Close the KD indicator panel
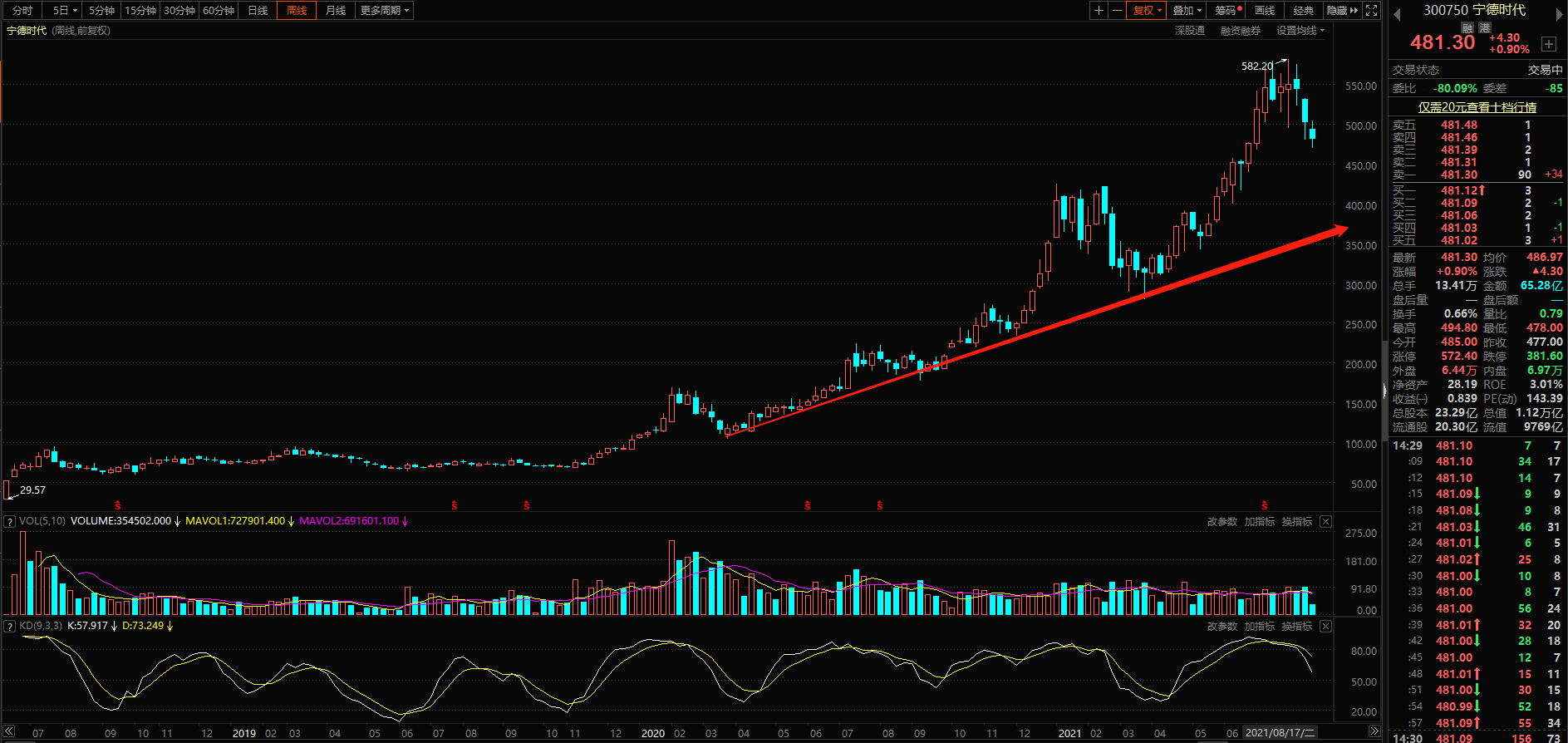This screenshot has width=1568, height=743. point(1325,627)
